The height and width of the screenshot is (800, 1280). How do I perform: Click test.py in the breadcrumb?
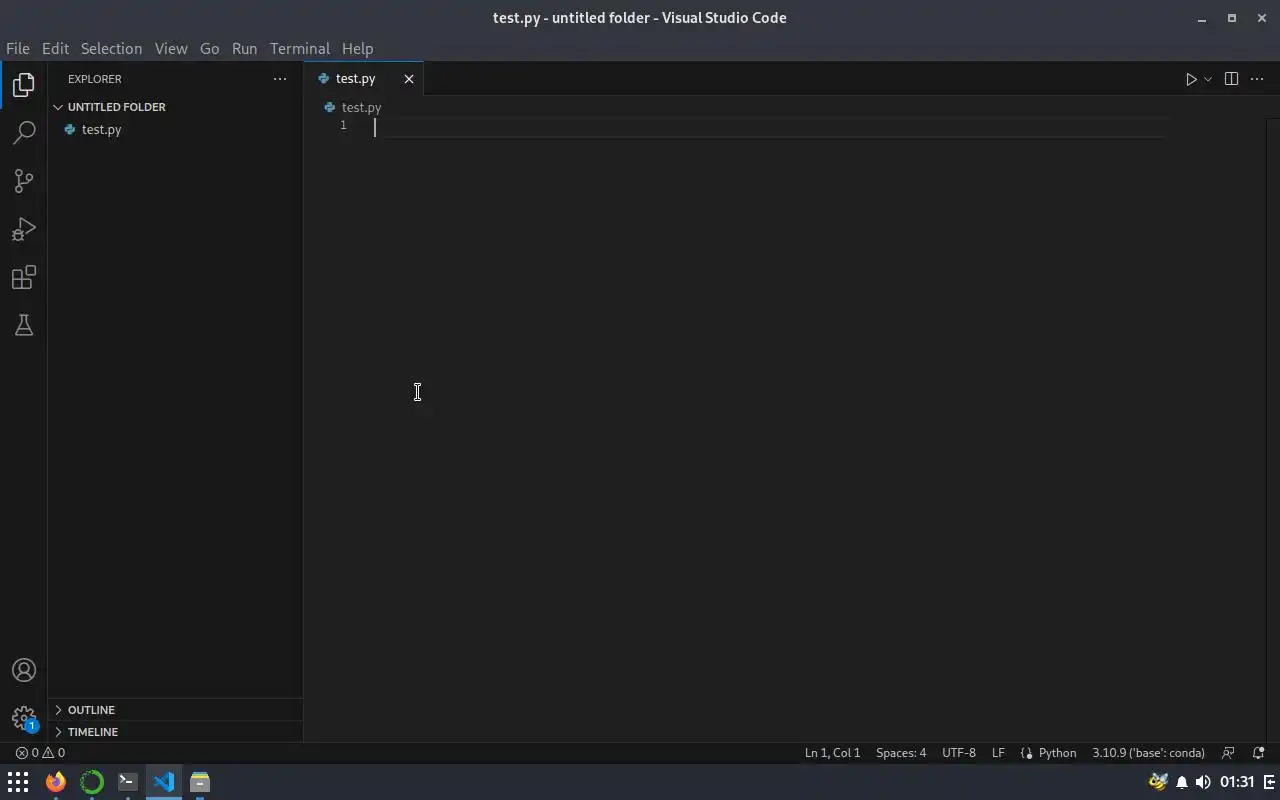click(361, 107)
